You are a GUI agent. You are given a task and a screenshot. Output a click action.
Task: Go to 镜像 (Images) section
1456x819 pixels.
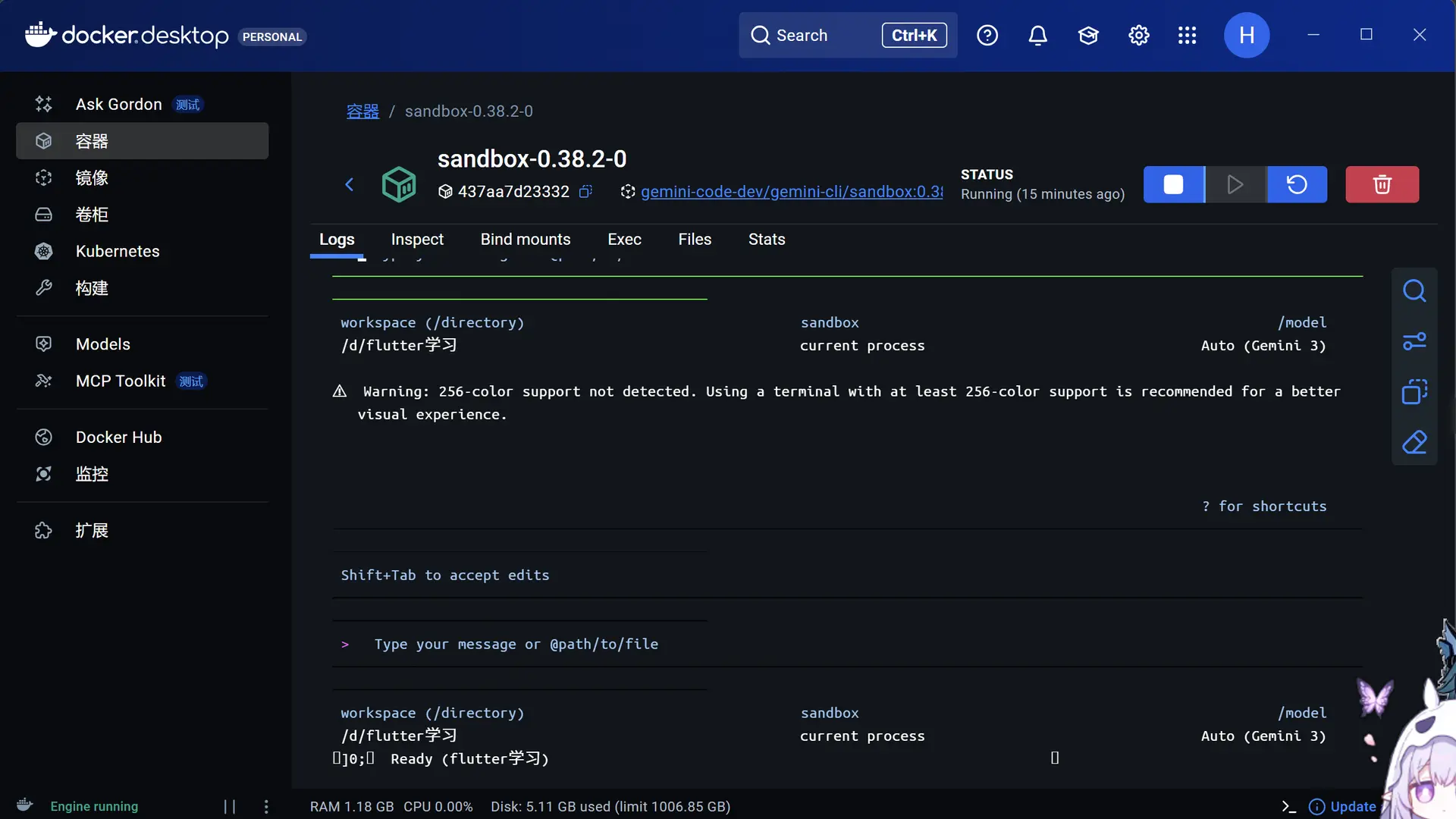pos(142,177)
